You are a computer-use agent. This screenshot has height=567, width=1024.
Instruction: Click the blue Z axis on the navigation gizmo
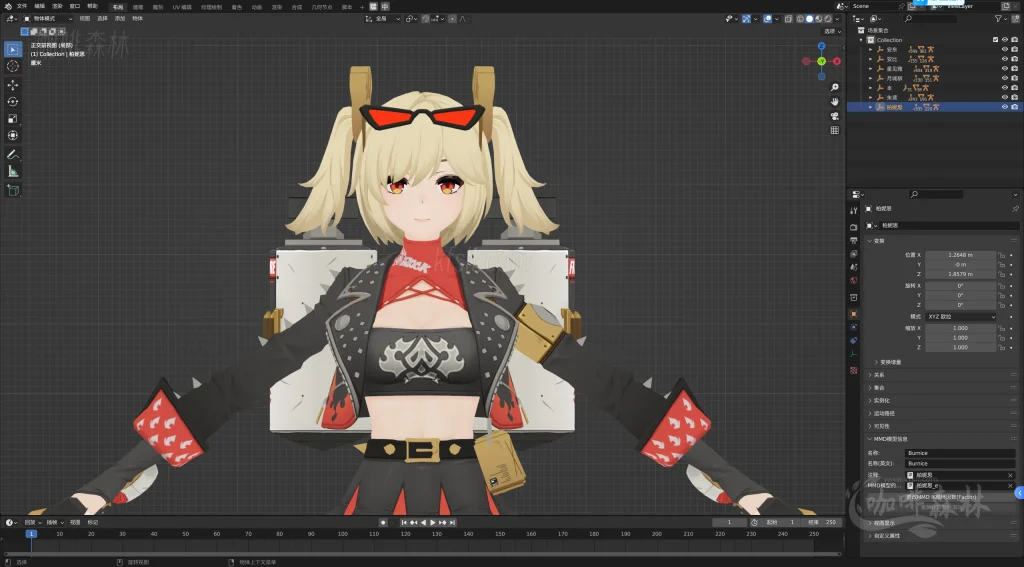coord(822,46)
